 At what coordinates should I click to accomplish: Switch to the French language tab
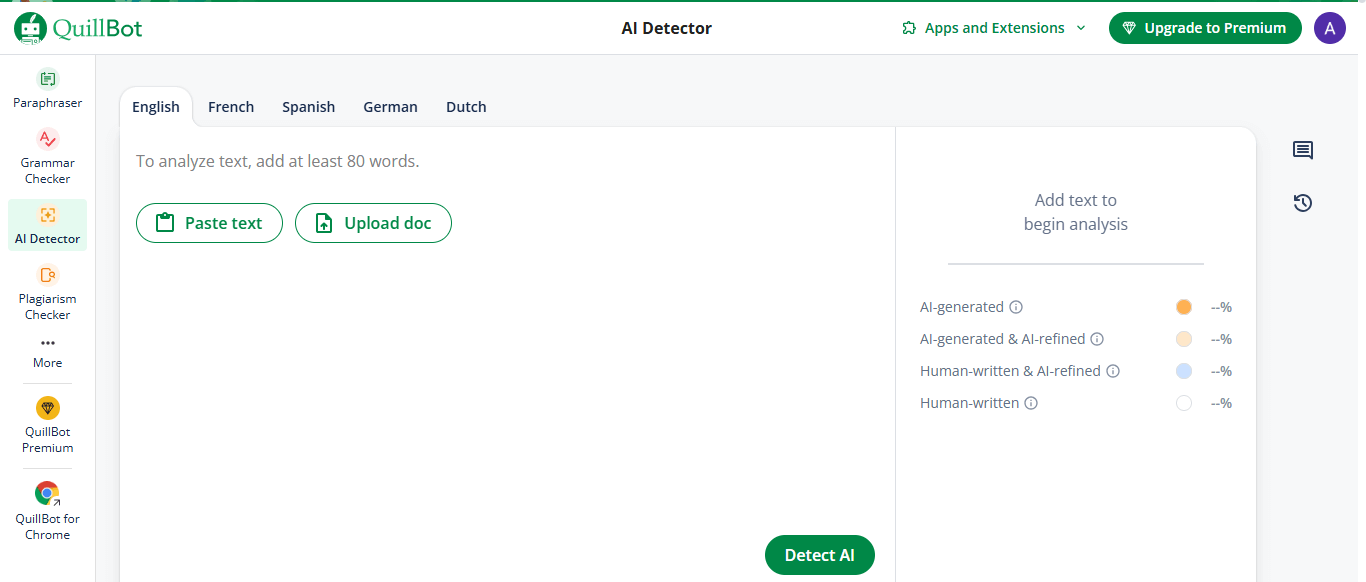(x=231, y=107)
